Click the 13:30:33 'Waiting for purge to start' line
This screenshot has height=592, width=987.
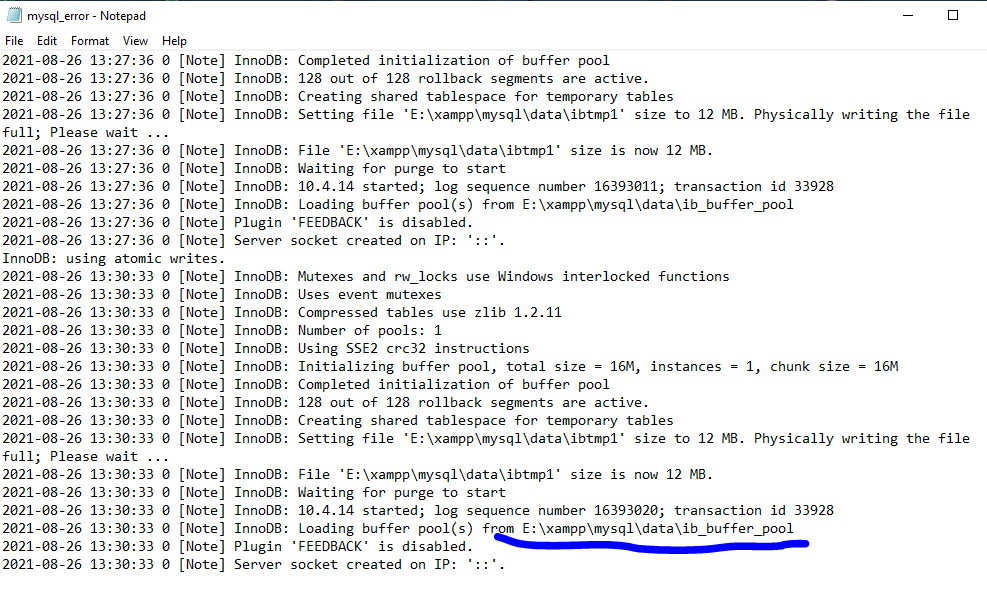click(x=254, y=492)
